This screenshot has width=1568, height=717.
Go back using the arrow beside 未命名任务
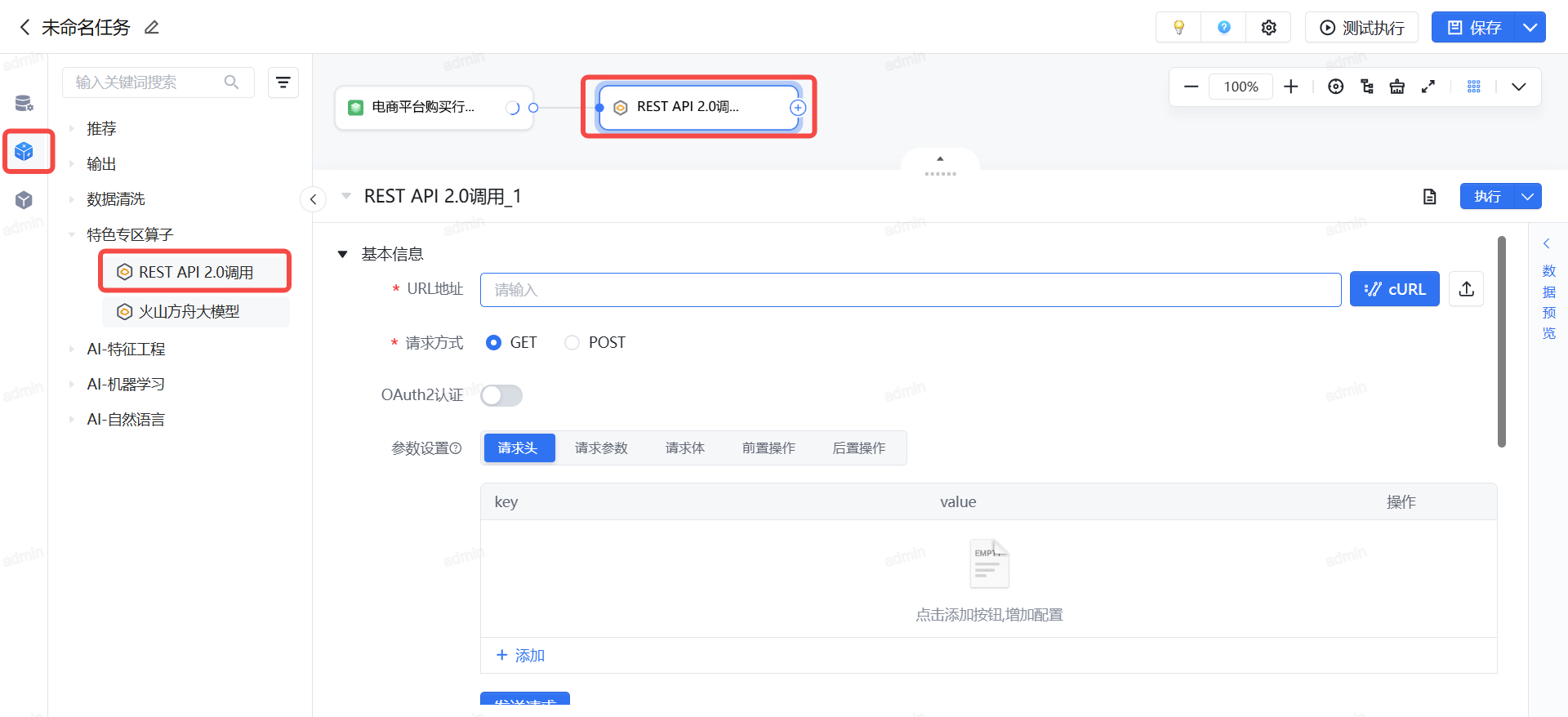24,28
